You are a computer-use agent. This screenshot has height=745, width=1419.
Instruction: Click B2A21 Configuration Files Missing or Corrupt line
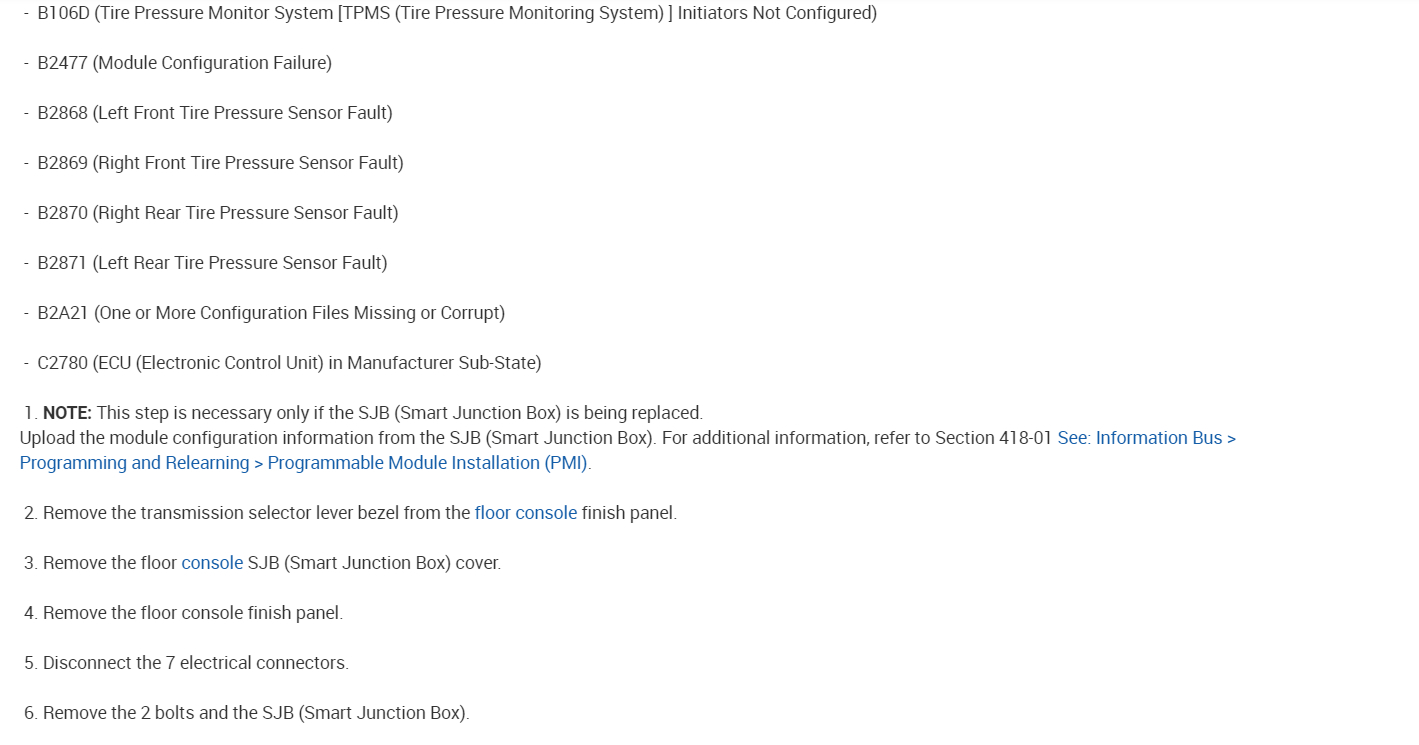click(x=270, y=313)
